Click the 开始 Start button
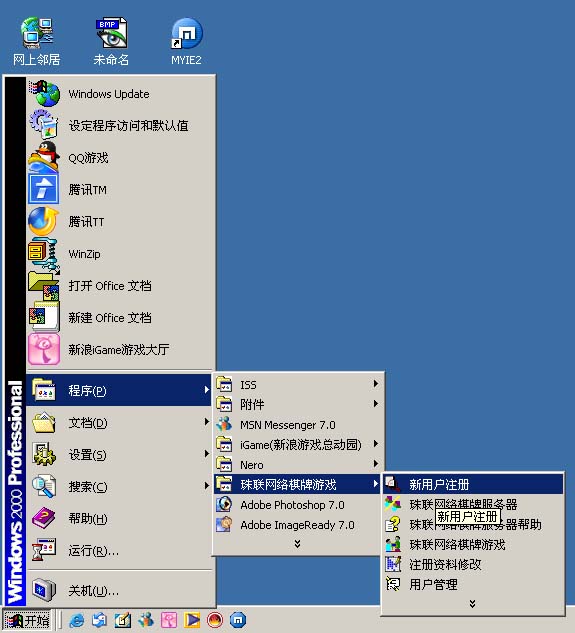 click(x=27, y=620)
